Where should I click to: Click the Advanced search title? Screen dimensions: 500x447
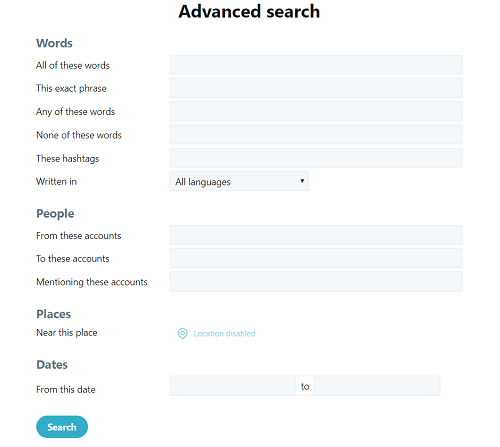pyautogui.click(x=249, y=11)
